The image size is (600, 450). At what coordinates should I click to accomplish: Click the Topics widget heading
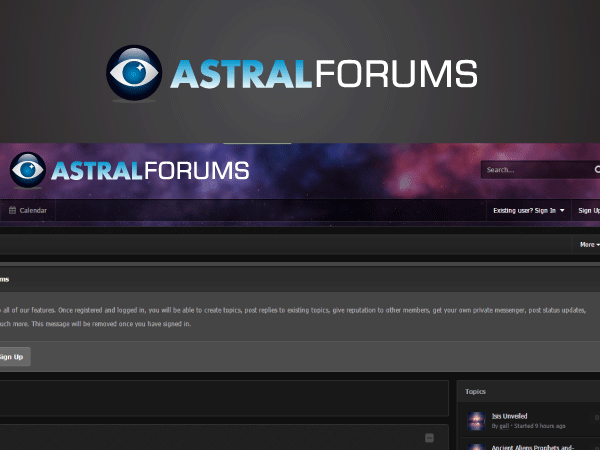coord(475,391)
